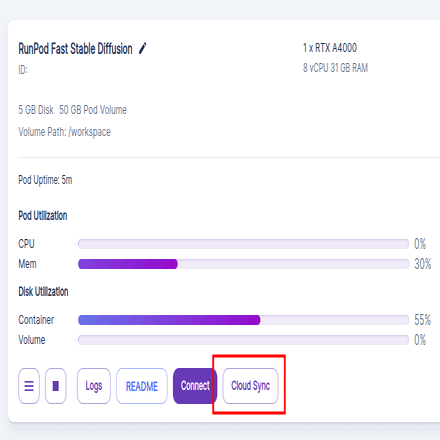Click the Pod Uptime 5m text
Viewport: 440px width, 440px height.
click(45, 180)
